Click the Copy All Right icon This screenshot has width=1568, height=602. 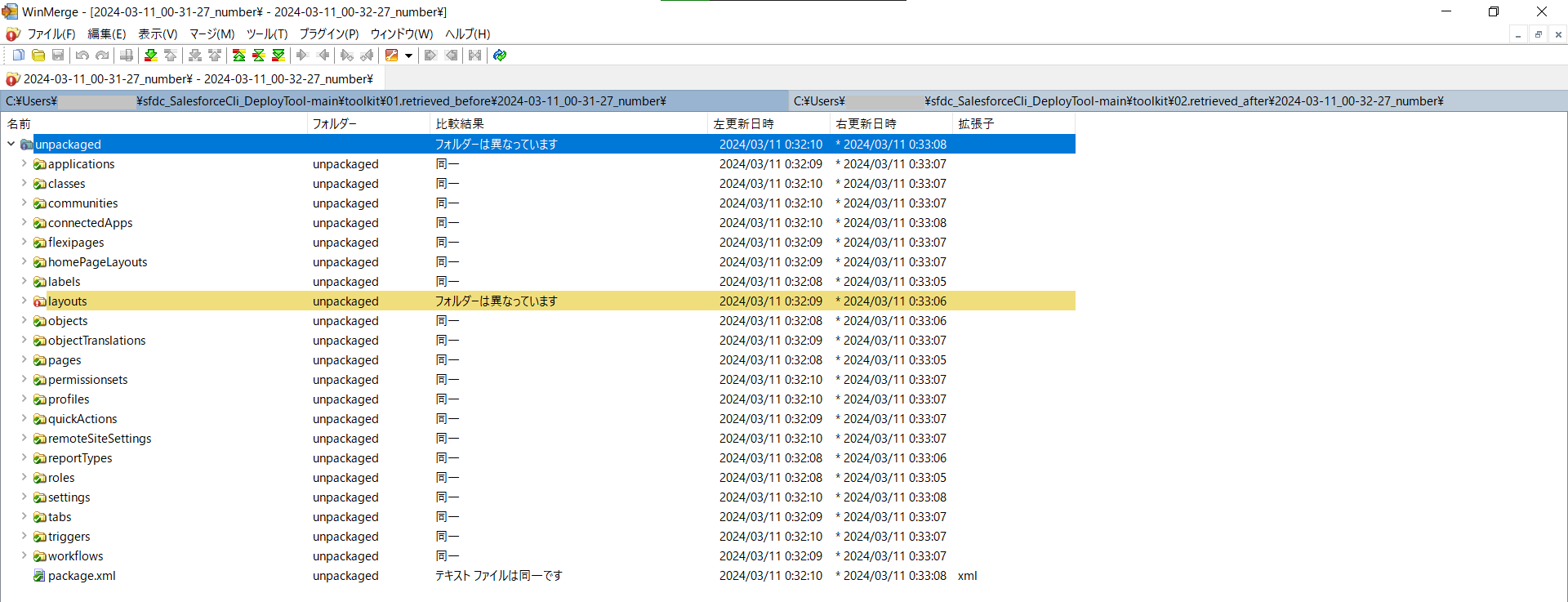(x=431, y=55)
